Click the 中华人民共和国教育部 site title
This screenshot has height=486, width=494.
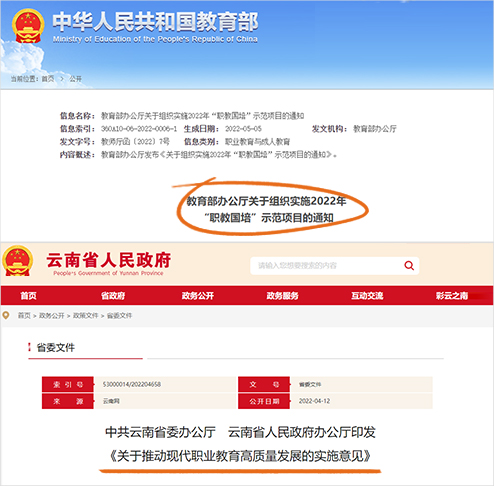[155, 22]
